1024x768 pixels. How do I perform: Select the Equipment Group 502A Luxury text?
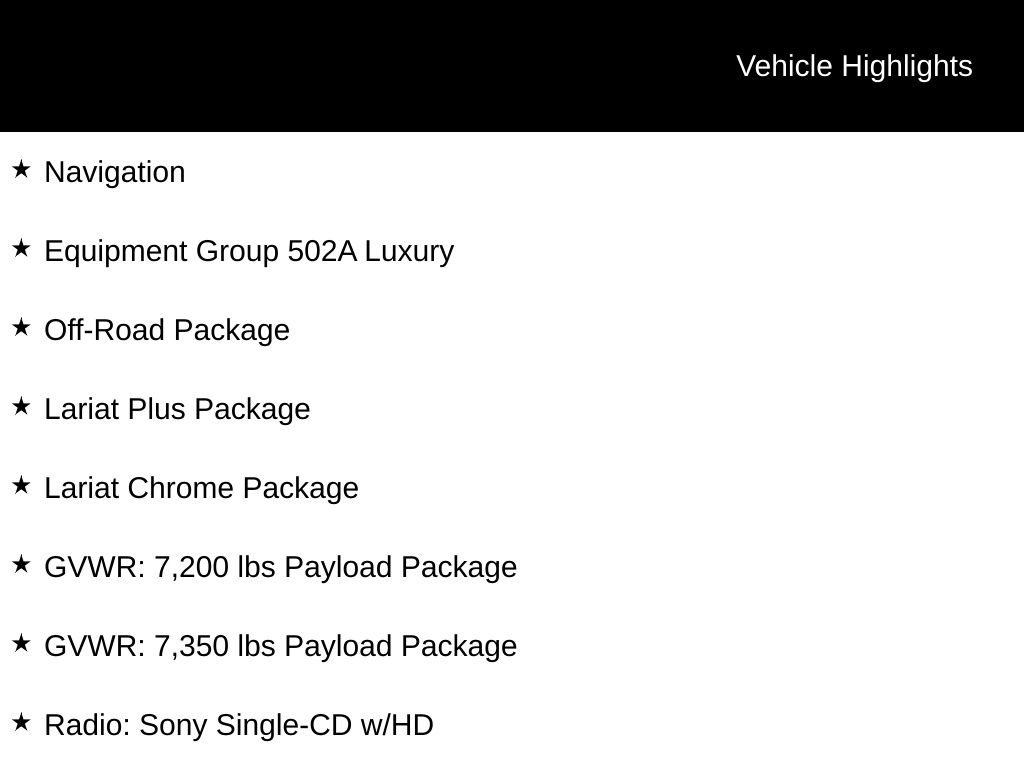point(249,252)
